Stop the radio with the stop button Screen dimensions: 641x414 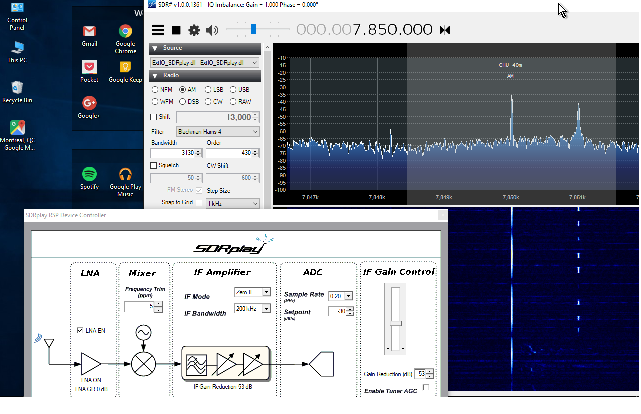(176, 30)
